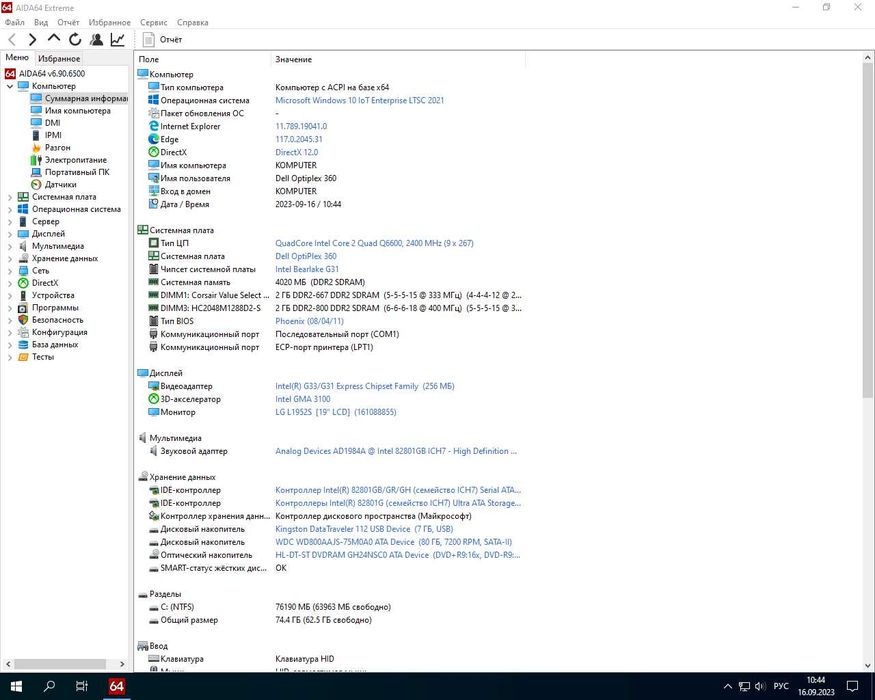Expand the Тесты tree node

[9, 357]
